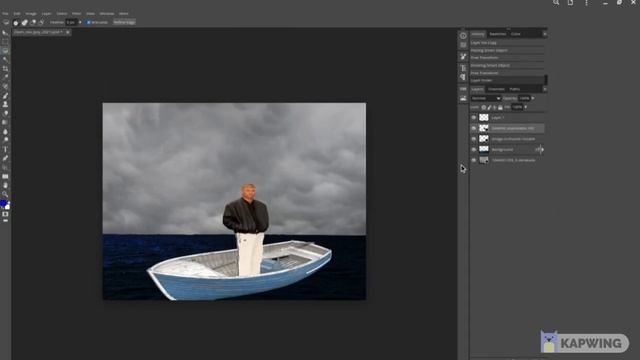The width and height of the screenshot is (640, 360).
Task: Select the Rectangle Select tool
Action: point(5,42)
